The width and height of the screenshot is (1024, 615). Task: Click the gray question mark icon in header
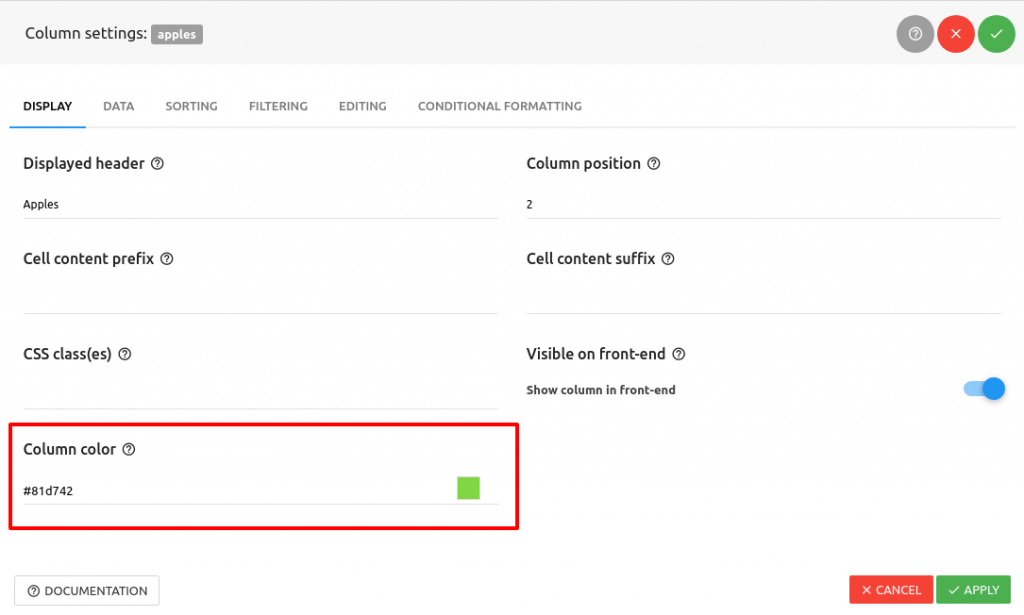pyautogui.click(x=915, y=33)
